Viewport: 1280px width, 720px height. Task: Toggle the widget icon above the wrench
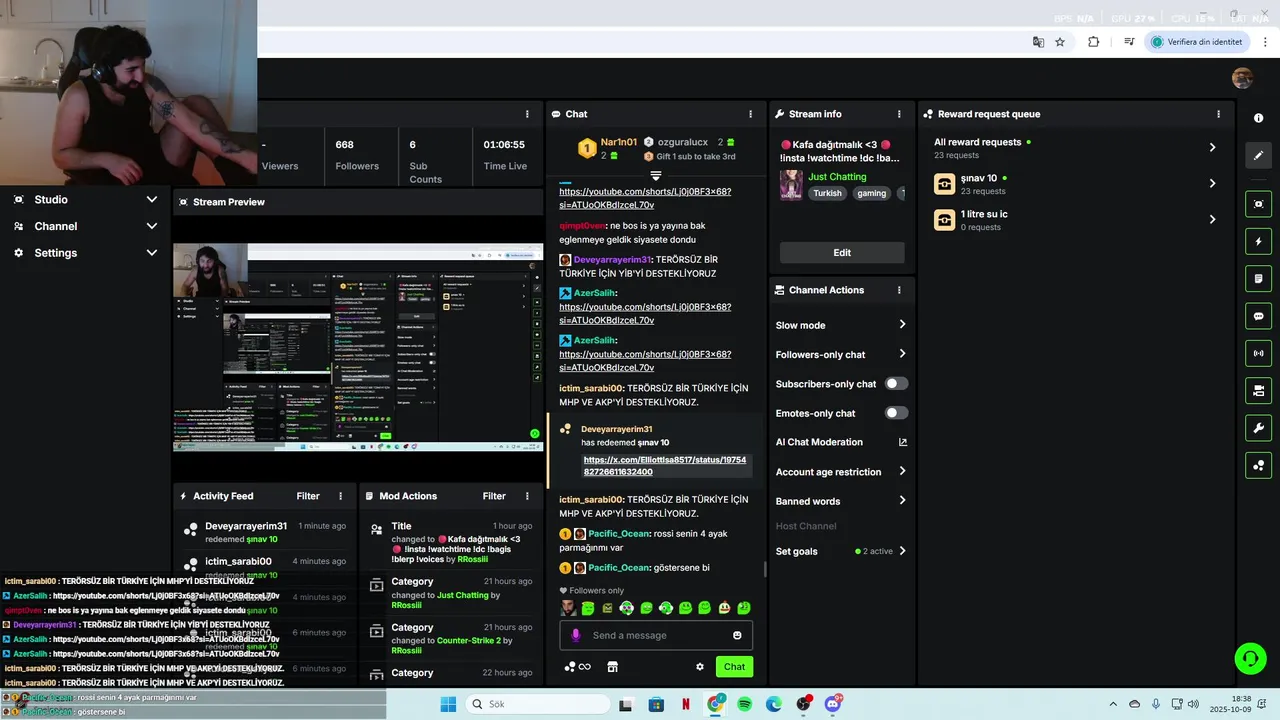point(1258,390)
